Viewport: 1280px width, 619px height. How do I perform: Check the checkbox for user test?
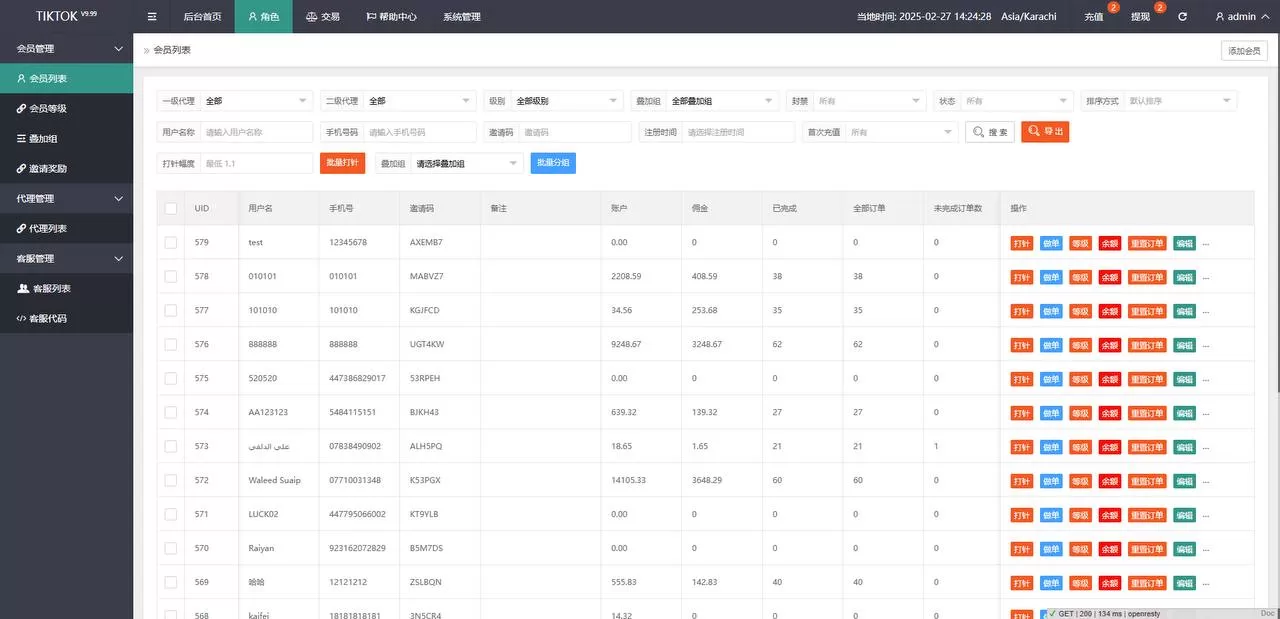[171, 243]
